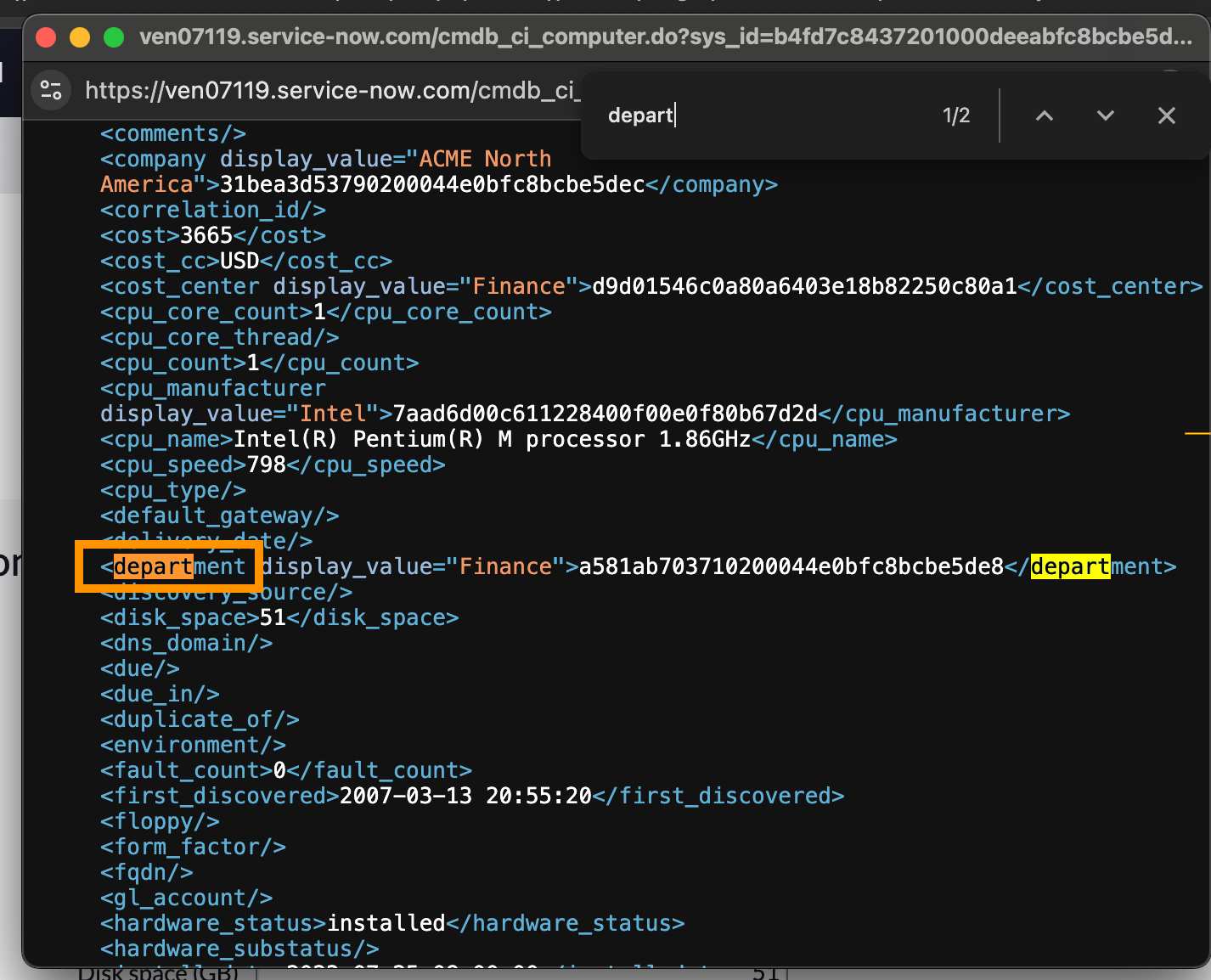Click the <duplicate_of/> tag

click(x=200, y=719)
